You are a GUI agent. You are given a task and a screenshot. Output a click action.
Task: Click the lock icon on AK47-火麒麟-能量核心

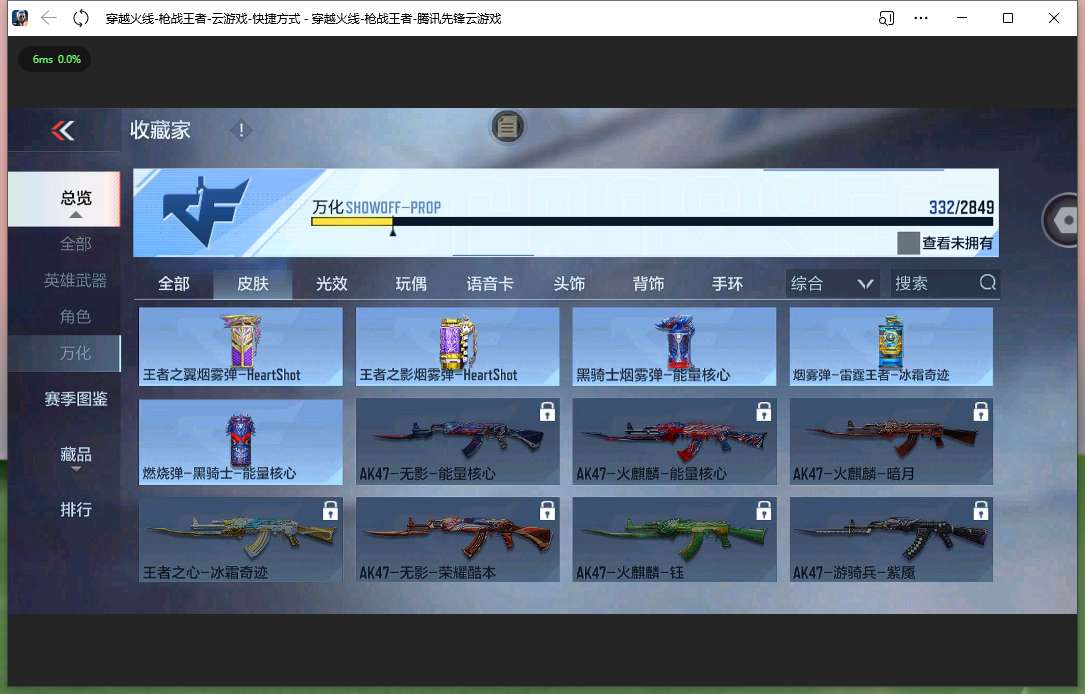click(x=764, y=412)
